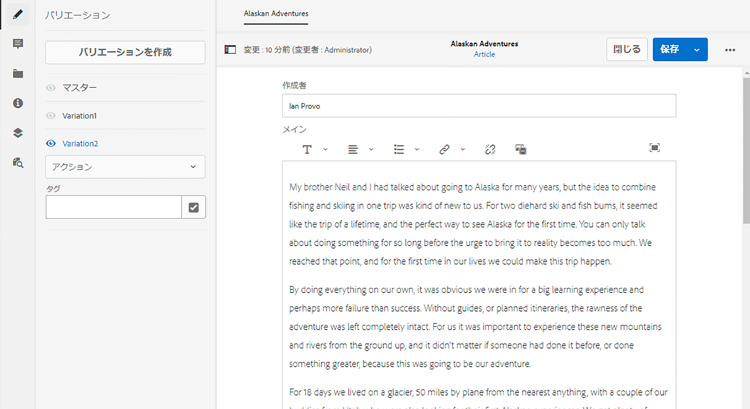Open the associated content folder icon
Viewport: 750px width, 409px height.
tap(18, 74)
